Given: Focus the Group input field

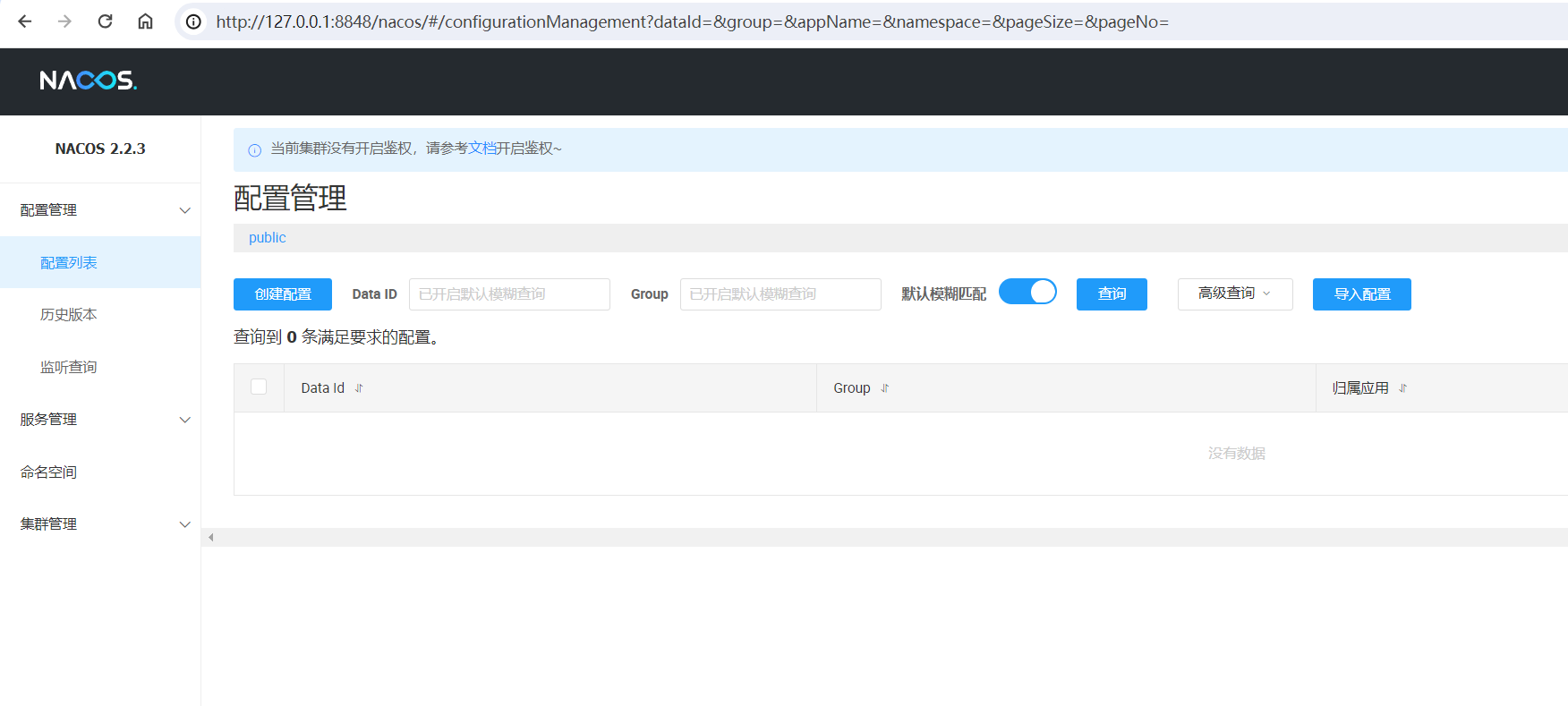Looking at the screenshot, I should tap(780, 294).
